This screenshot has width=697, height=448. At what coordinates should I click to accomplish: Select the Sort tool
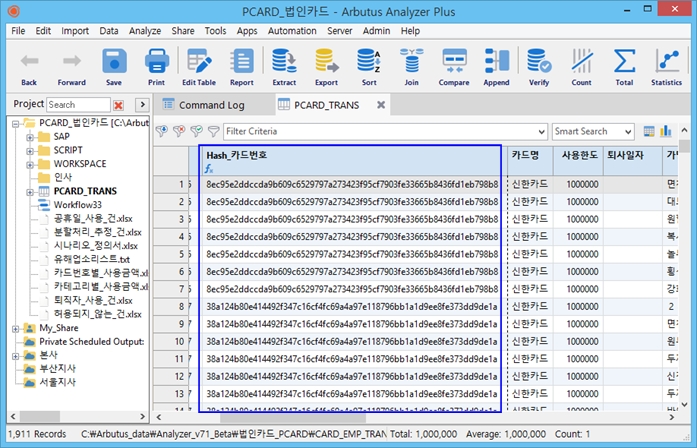pos(369,67)
